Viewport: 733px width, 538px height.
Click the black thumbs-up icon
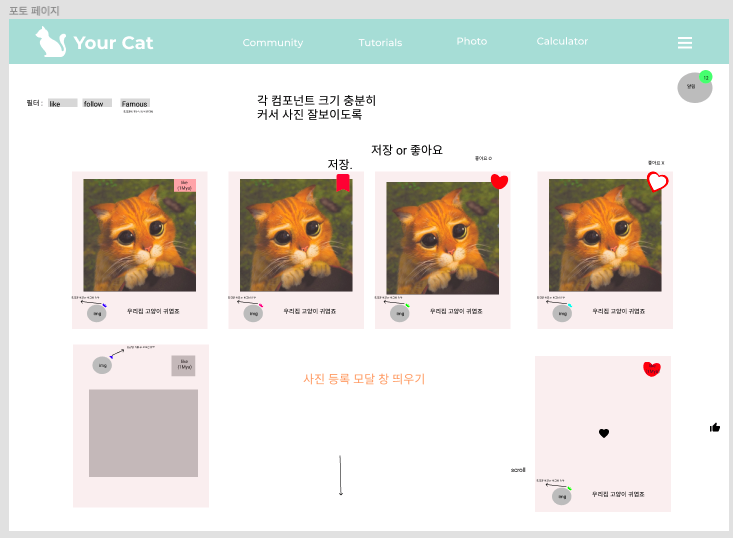point(714,427)
